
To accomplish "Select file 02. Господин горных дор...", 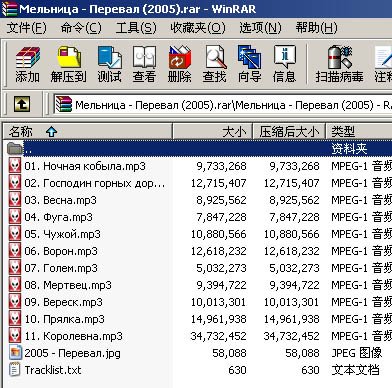I will tap(94, 183).
